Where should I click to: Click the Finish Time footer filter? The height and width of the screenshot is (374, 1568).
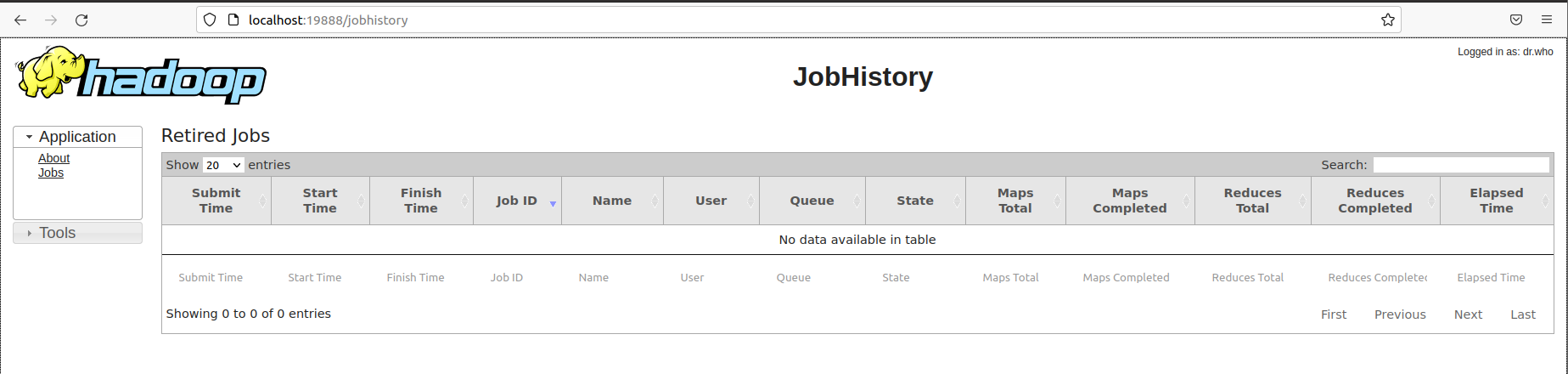click(x=421, y=277)
